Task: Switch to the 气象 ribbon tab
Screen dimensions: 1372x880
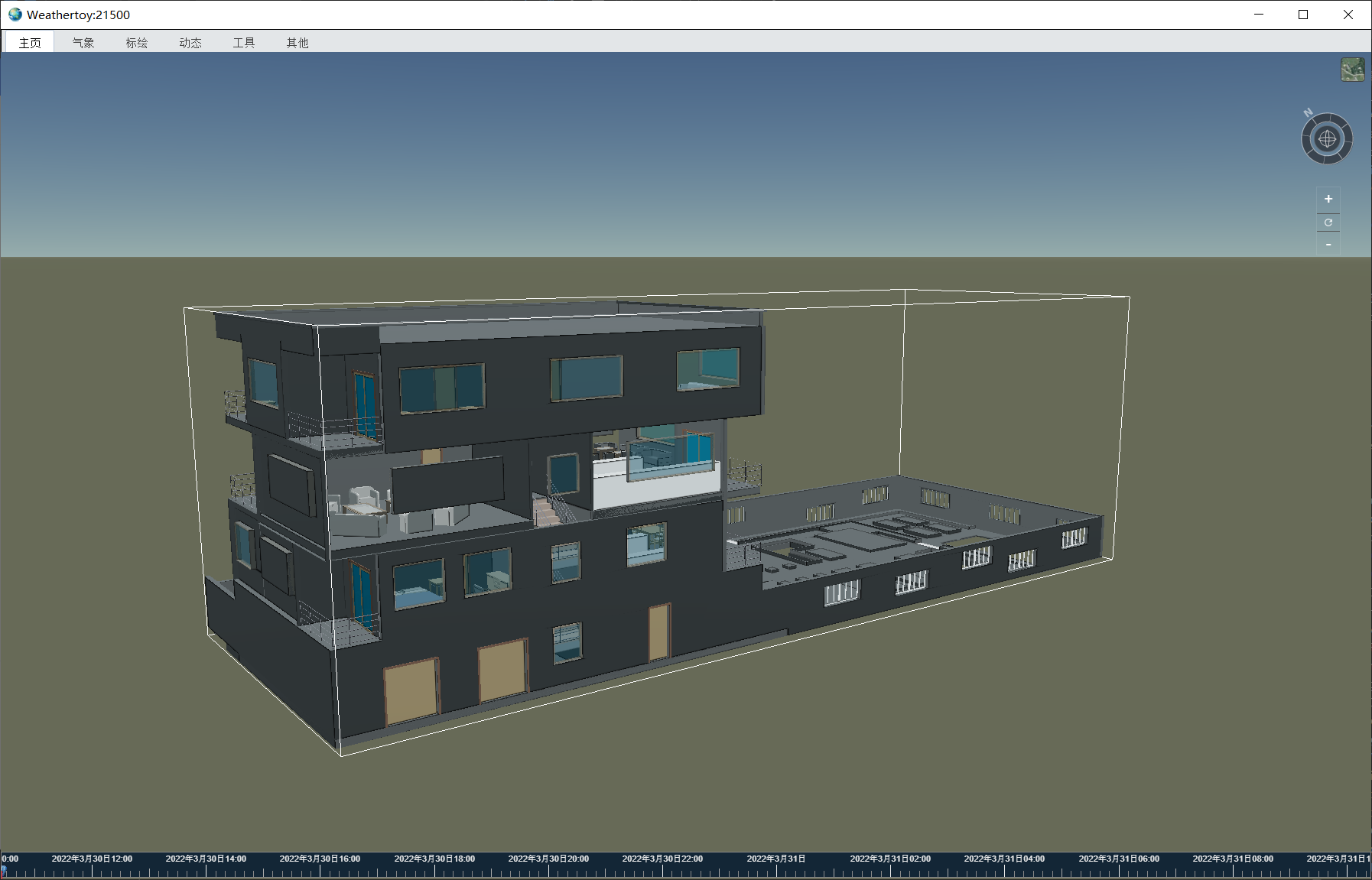Action: point(83,42)
